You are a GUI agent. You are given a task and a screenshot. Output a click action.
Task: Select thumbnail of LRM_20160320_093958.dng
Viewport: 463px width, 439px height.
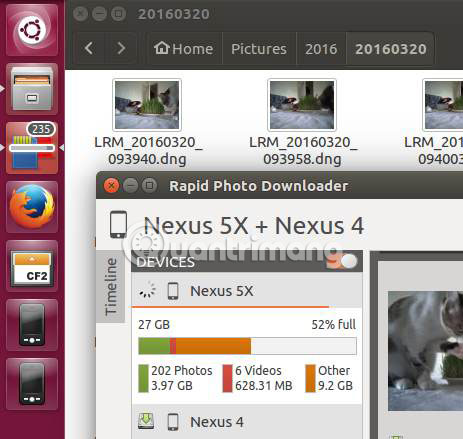tap(302, 105)
